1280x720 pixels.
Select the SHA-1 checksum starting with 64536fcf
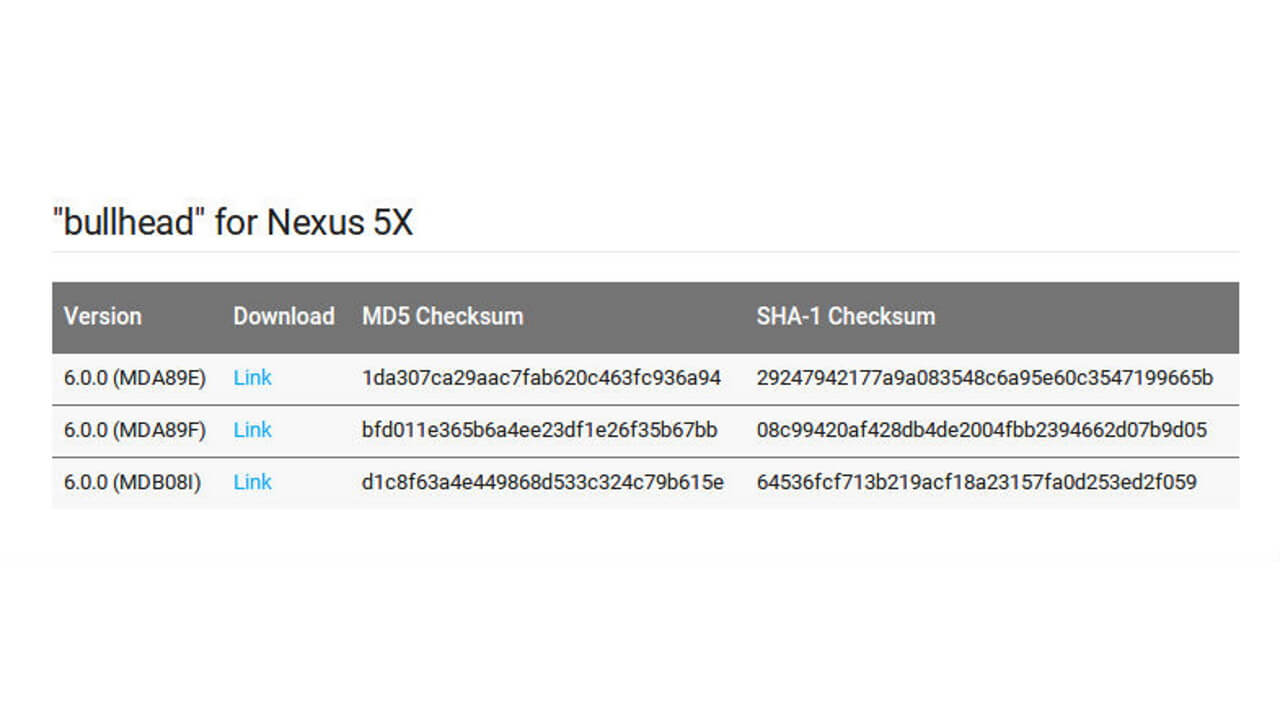[x=983, y=482]
